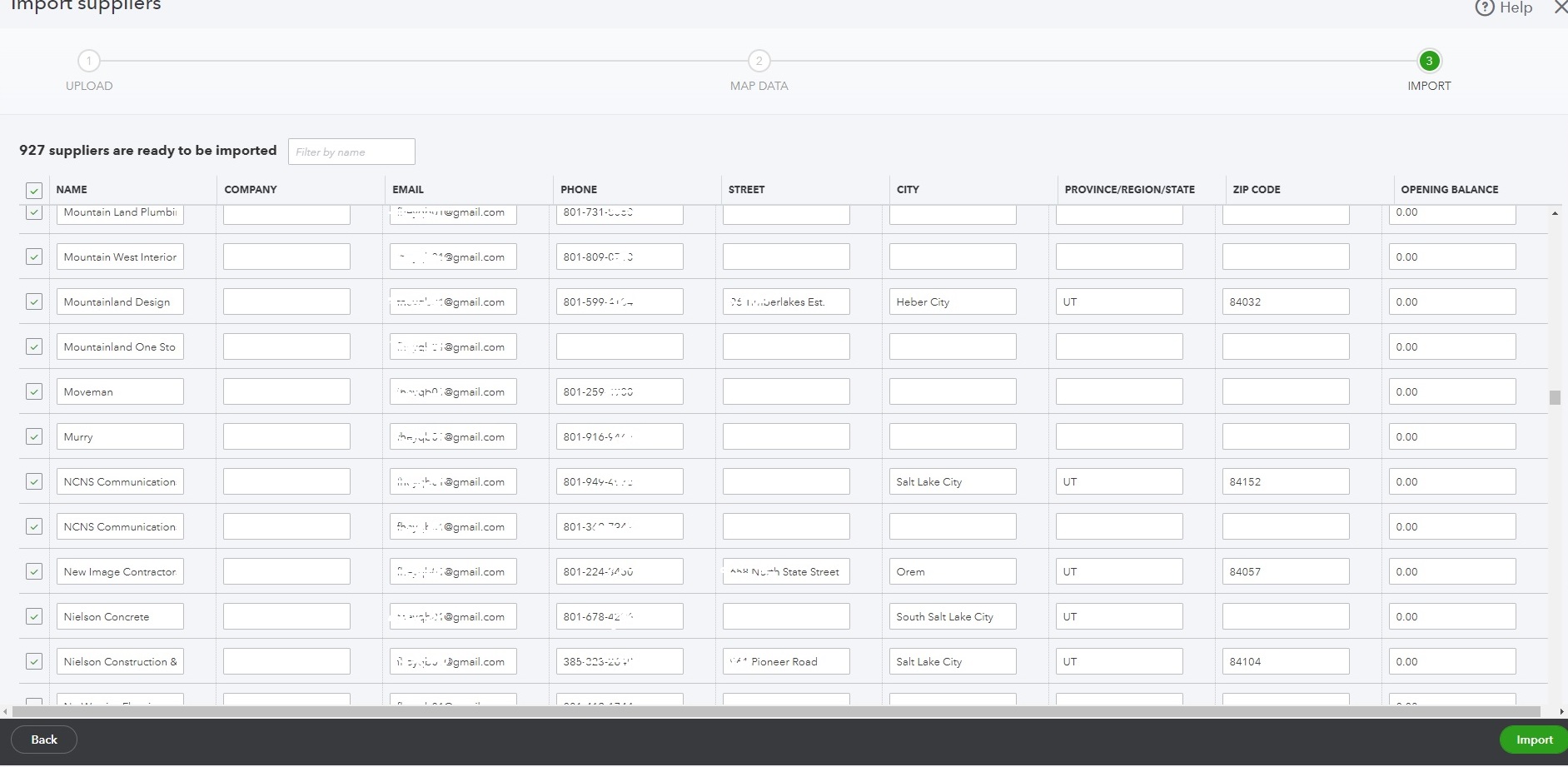Viewport: 1568px width, 767px height.
Task: Edit the zip code field showing 84032
Action: 1286,301
